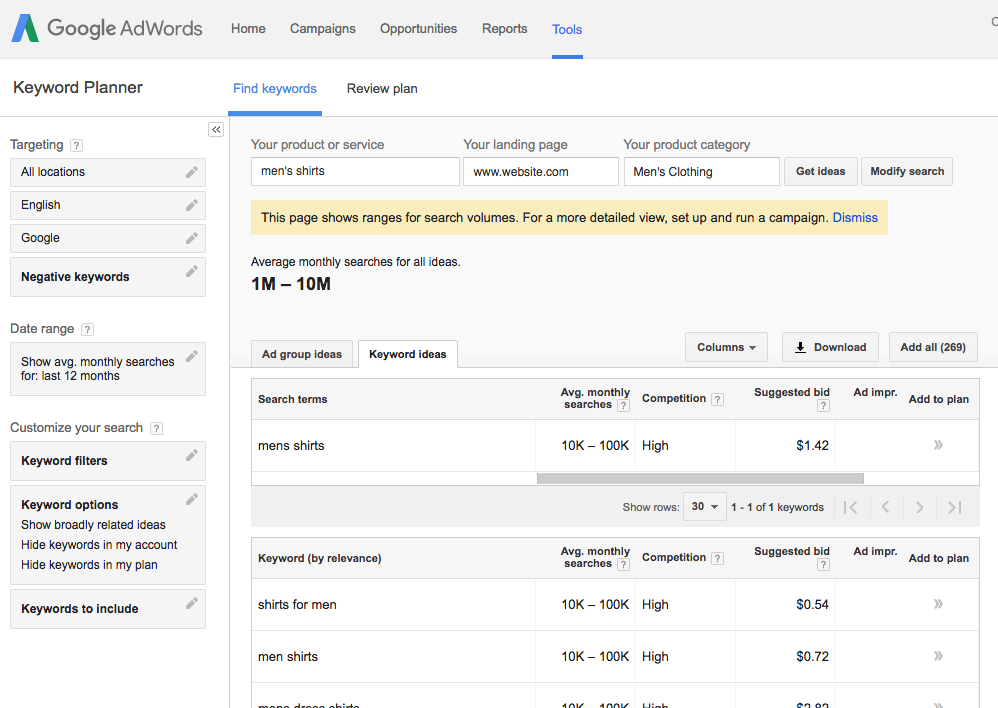Open Negative keywords setting
This screenshot has height=708, width=998.
(108, 277)
